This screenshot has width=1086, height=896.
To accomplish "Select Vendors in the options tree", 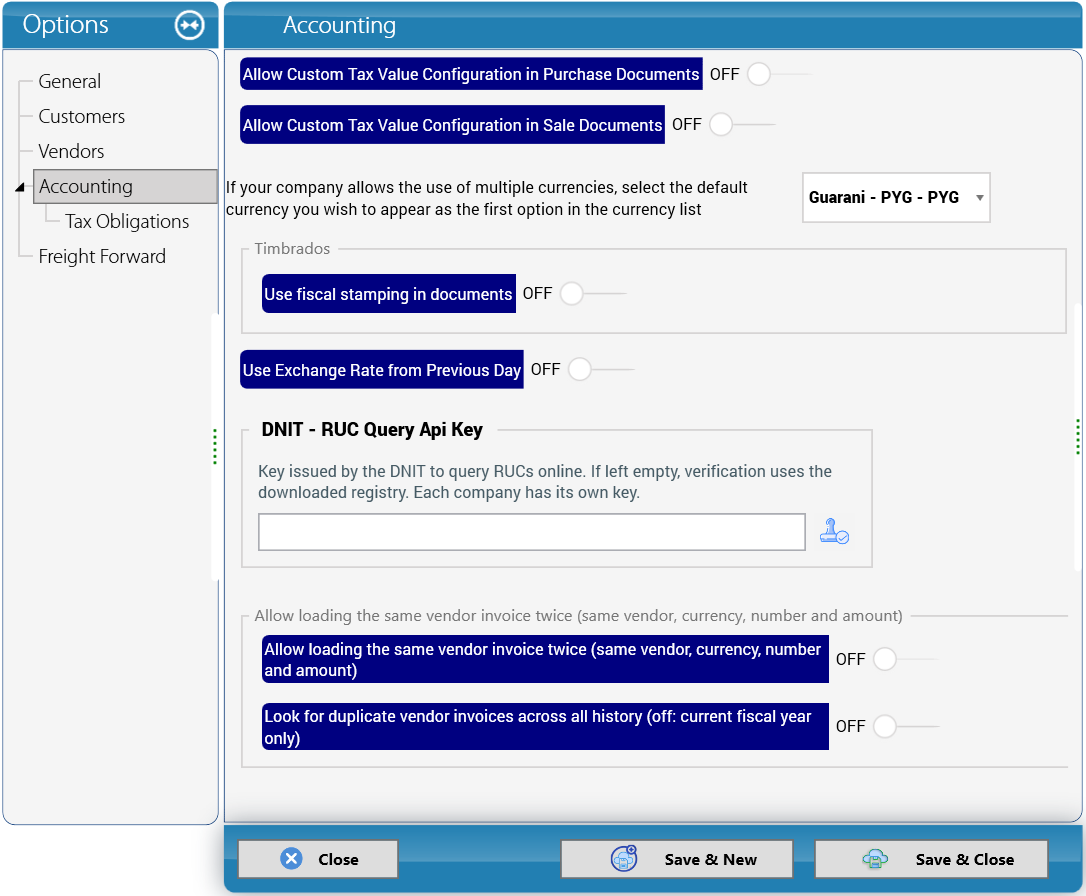I will pos(71,151).
